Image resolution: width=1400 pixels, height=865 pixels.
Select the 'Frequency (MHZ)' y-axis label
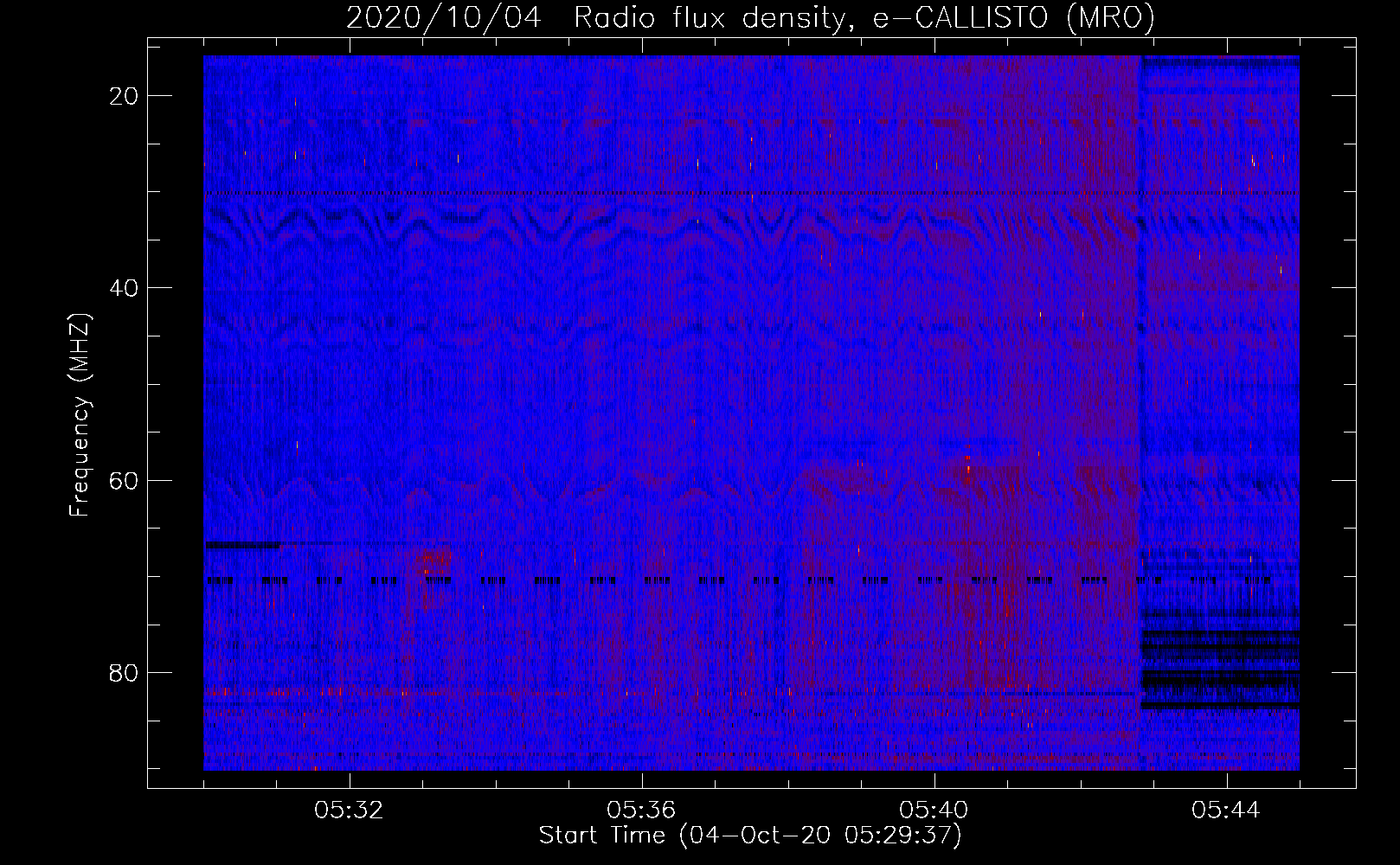(x=80, y=415)
